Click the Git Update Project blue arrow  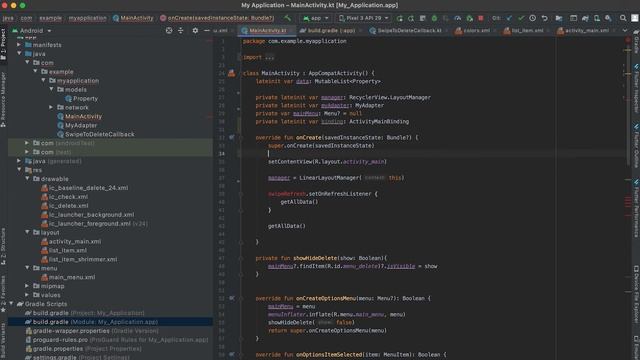point(509,18)
